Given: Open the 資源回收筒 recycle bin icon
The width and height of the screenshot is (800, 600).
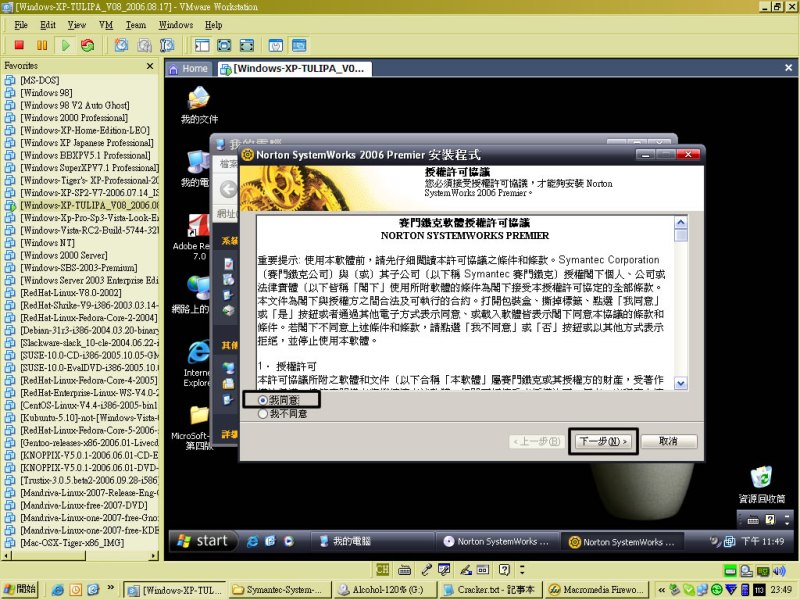Looking at the screenshot, I should [761, 484].
